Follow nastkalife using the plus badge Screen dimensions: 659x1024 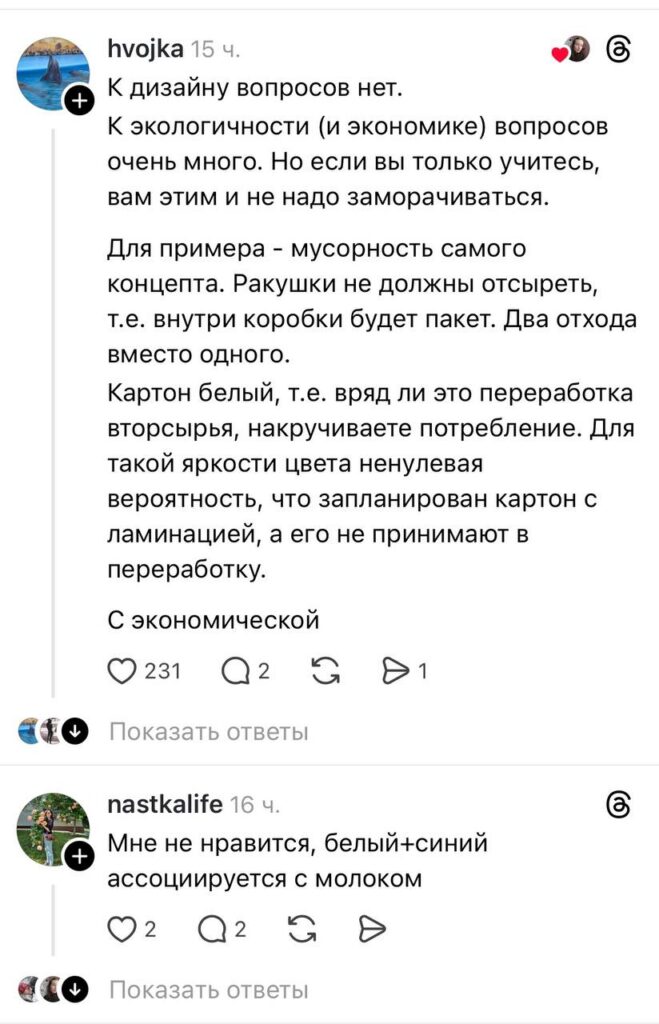[x=79, y=855]
